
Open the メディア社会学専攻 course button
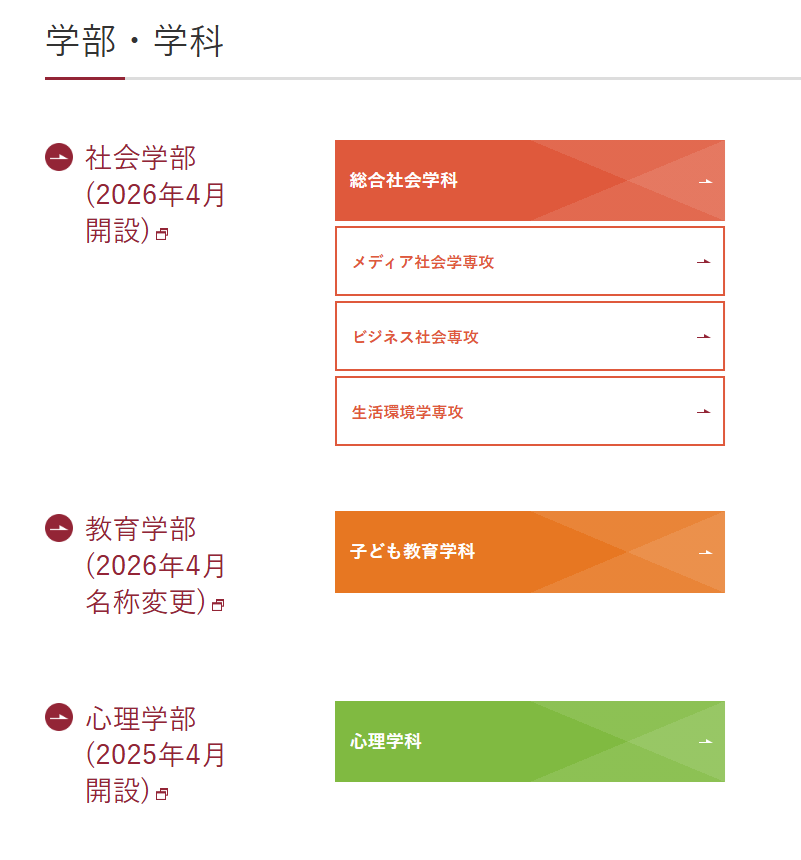[529, 261]
